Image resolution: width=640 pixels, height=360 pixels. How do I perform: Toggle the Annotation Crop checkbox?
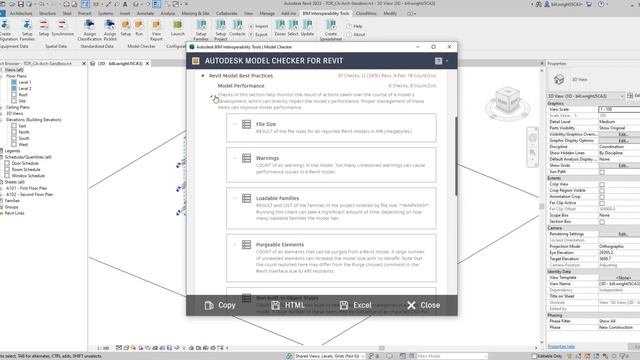(602, 197)
